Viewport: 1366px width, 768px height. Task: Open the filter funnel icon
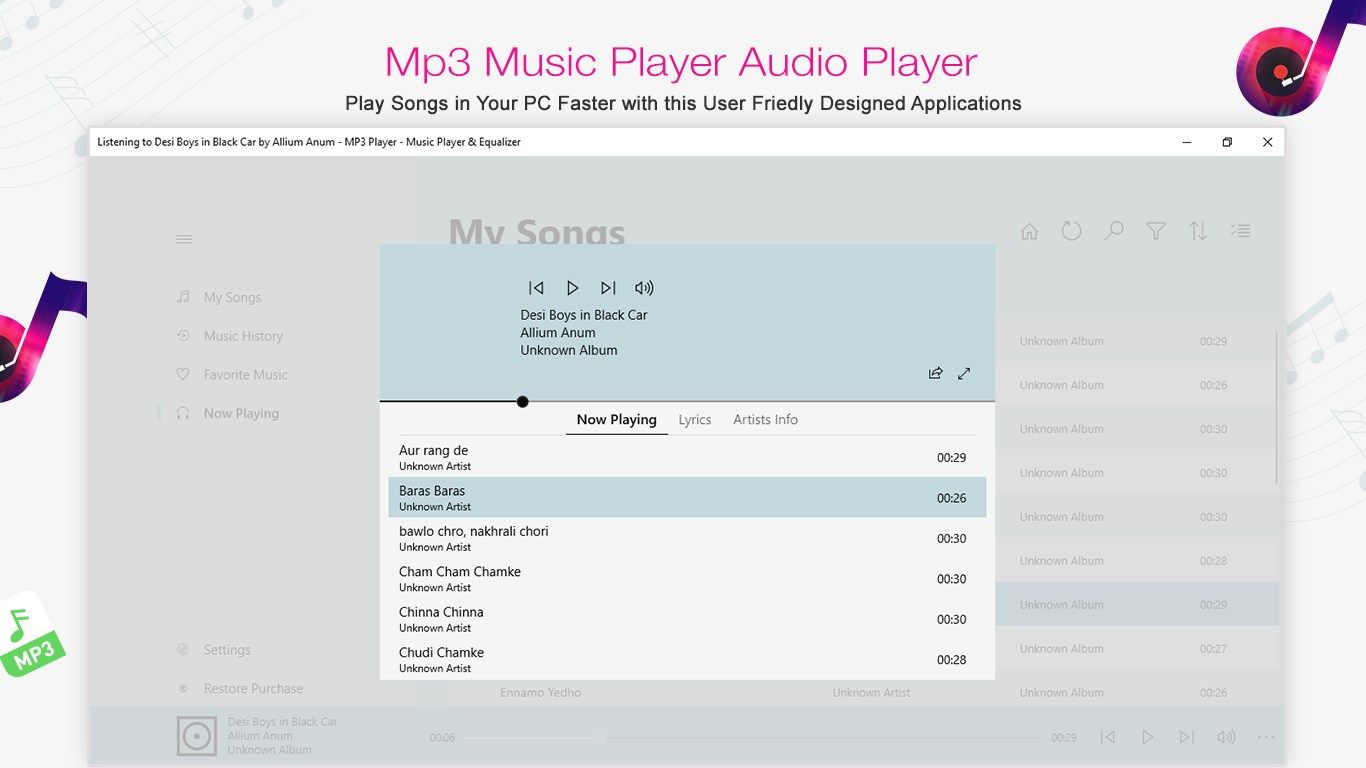point(1156,231)
